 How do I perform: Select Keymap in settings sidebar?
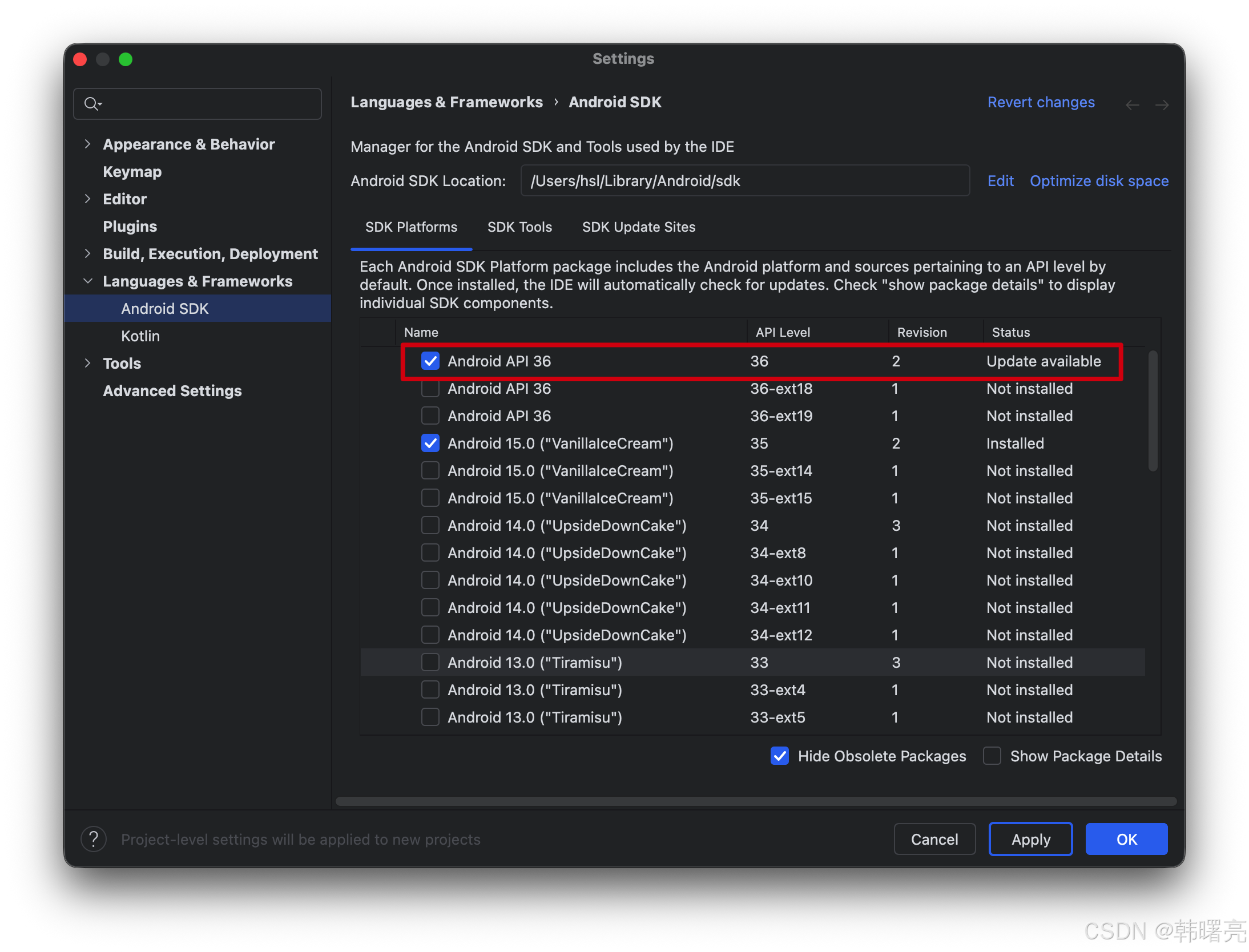click(132, 172)
